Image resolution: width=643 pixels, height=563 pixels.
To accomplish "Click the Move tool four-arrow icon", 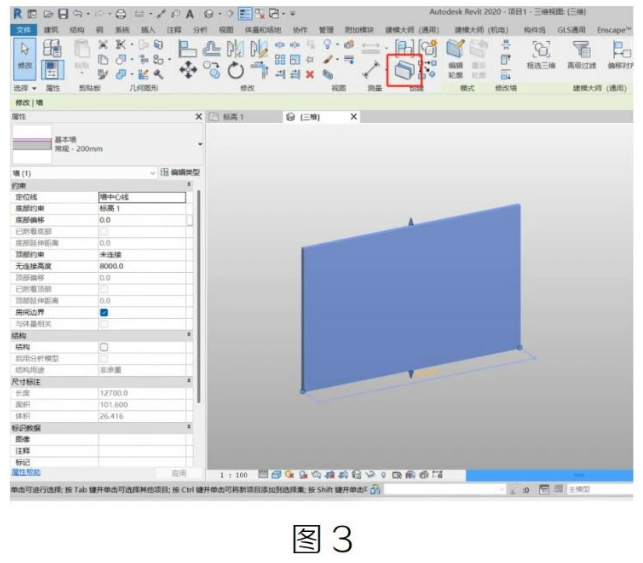I will tap(188, 70).
